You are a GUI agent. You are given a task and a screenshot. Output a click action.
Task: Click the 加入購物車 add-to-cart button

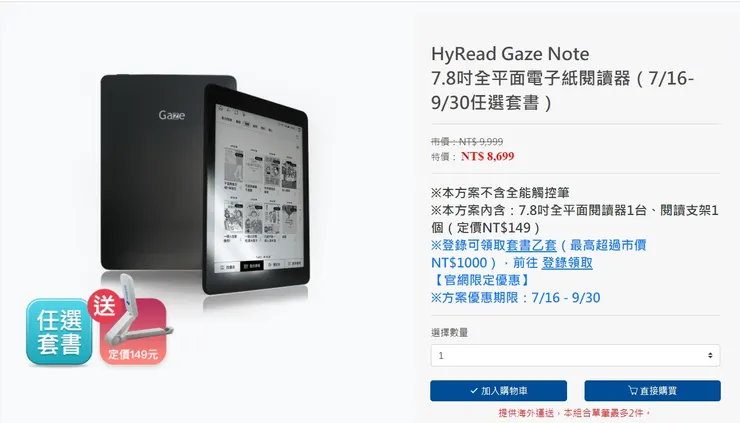pos(498,391)
